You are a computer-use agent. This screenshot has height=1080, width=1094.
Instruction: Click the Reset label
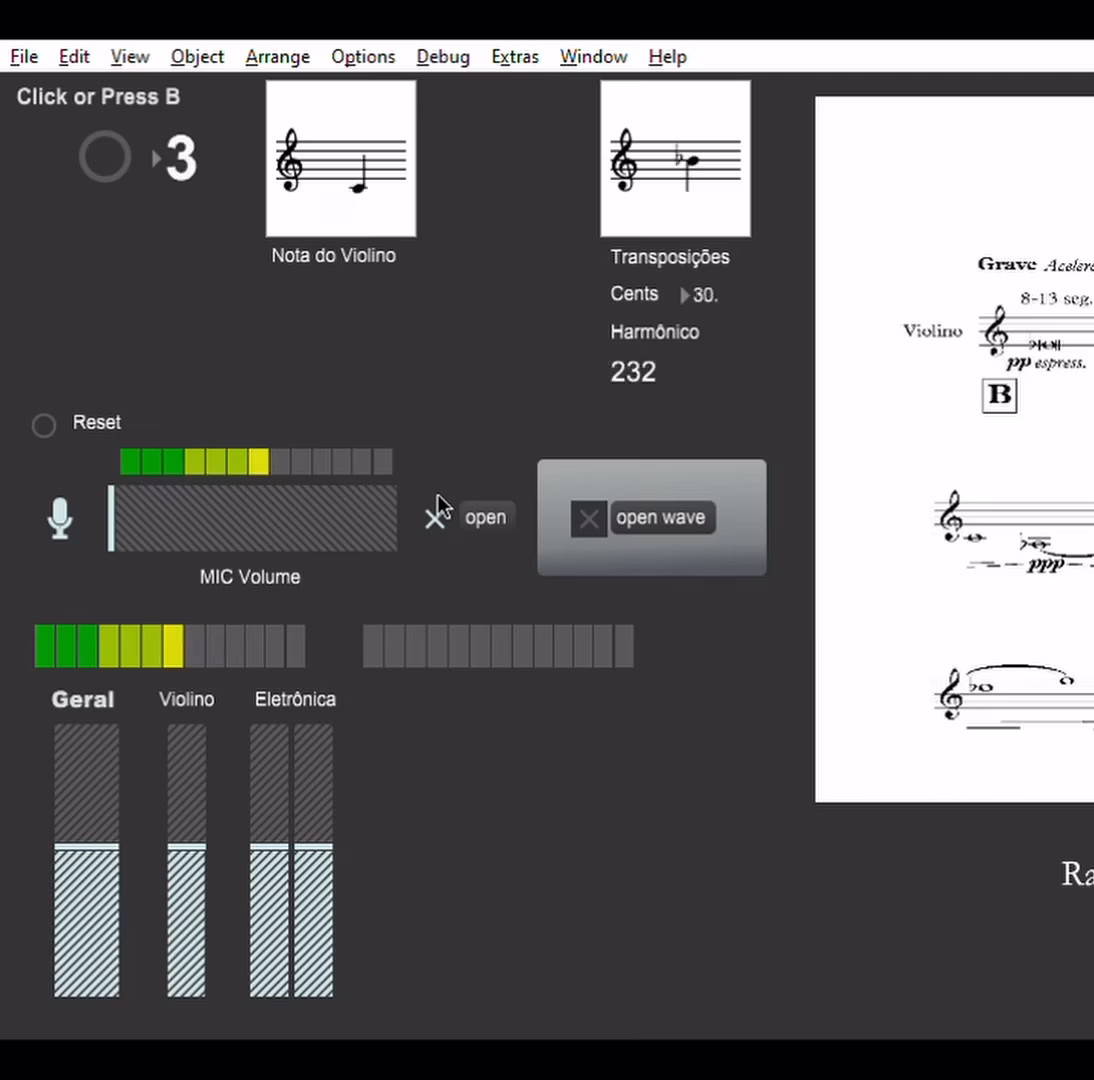[97, 422]
